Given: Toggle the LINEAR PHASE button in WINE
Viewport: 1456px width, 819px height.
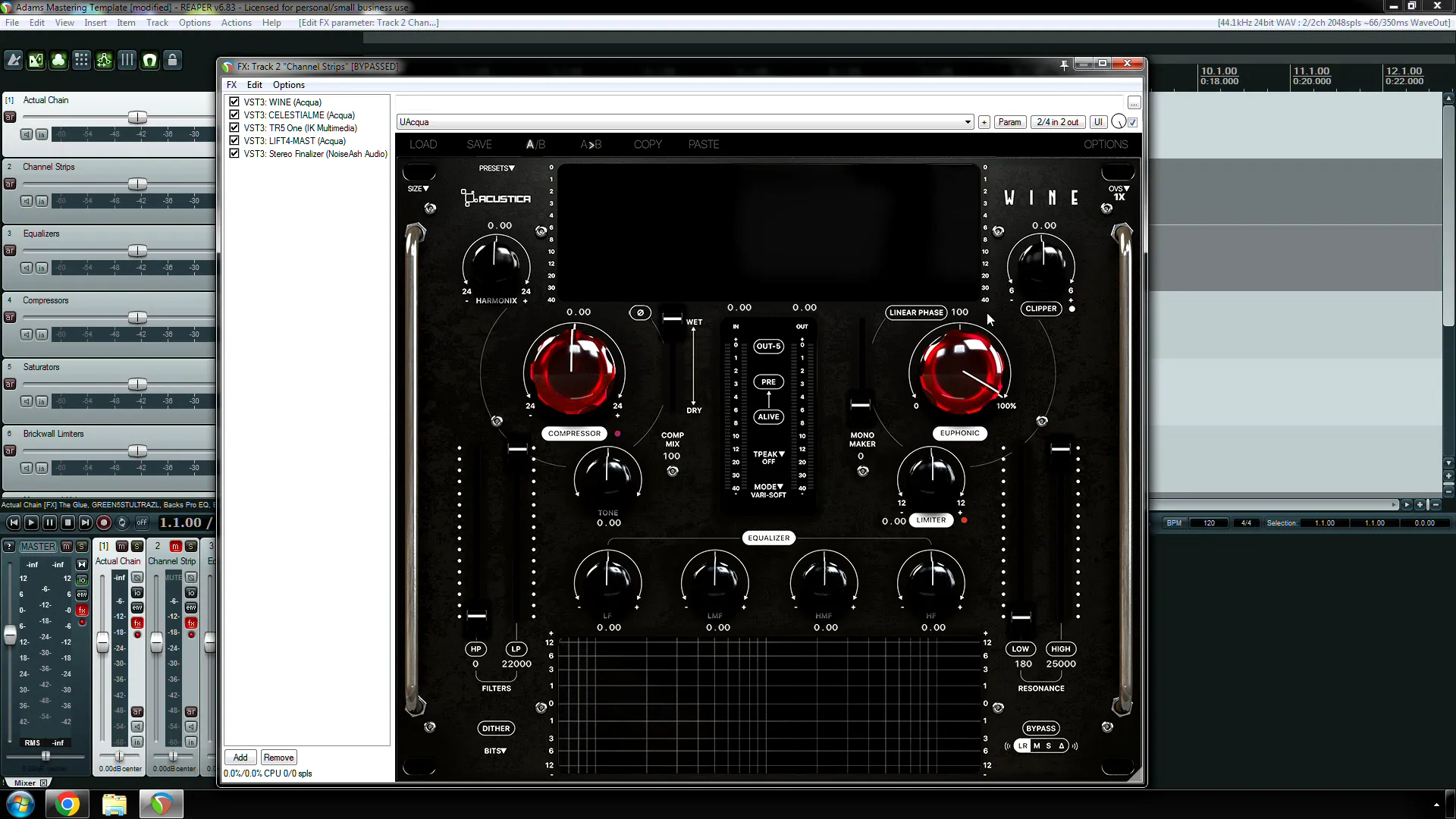Looking at the screenshot, I should (x=916, y=312).
